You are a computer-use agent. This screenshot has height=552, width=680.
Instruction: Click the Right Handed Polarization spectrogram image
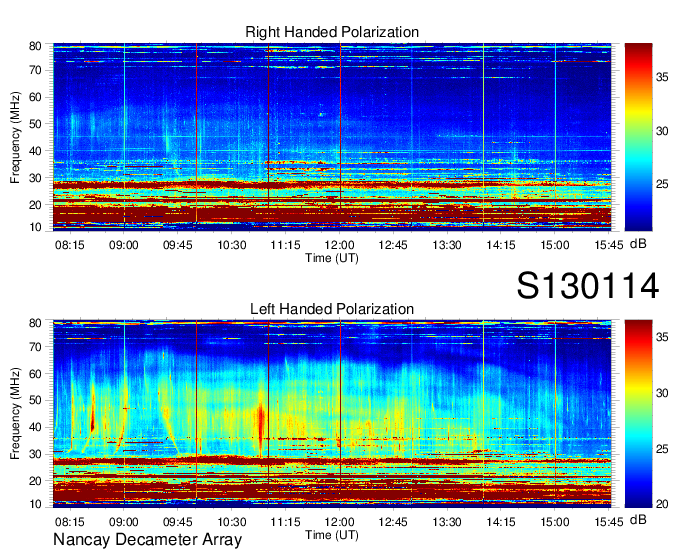(x=332, y=137)
